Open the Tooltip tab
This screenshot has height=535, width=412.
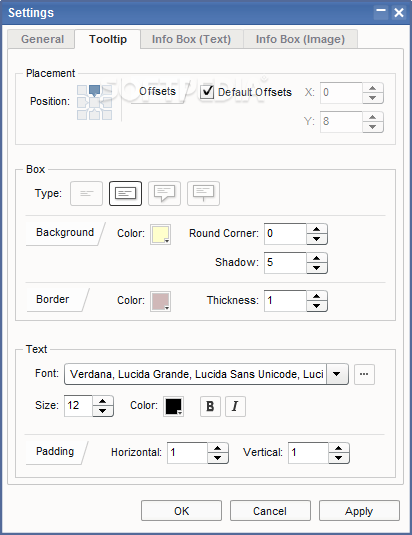108,39
